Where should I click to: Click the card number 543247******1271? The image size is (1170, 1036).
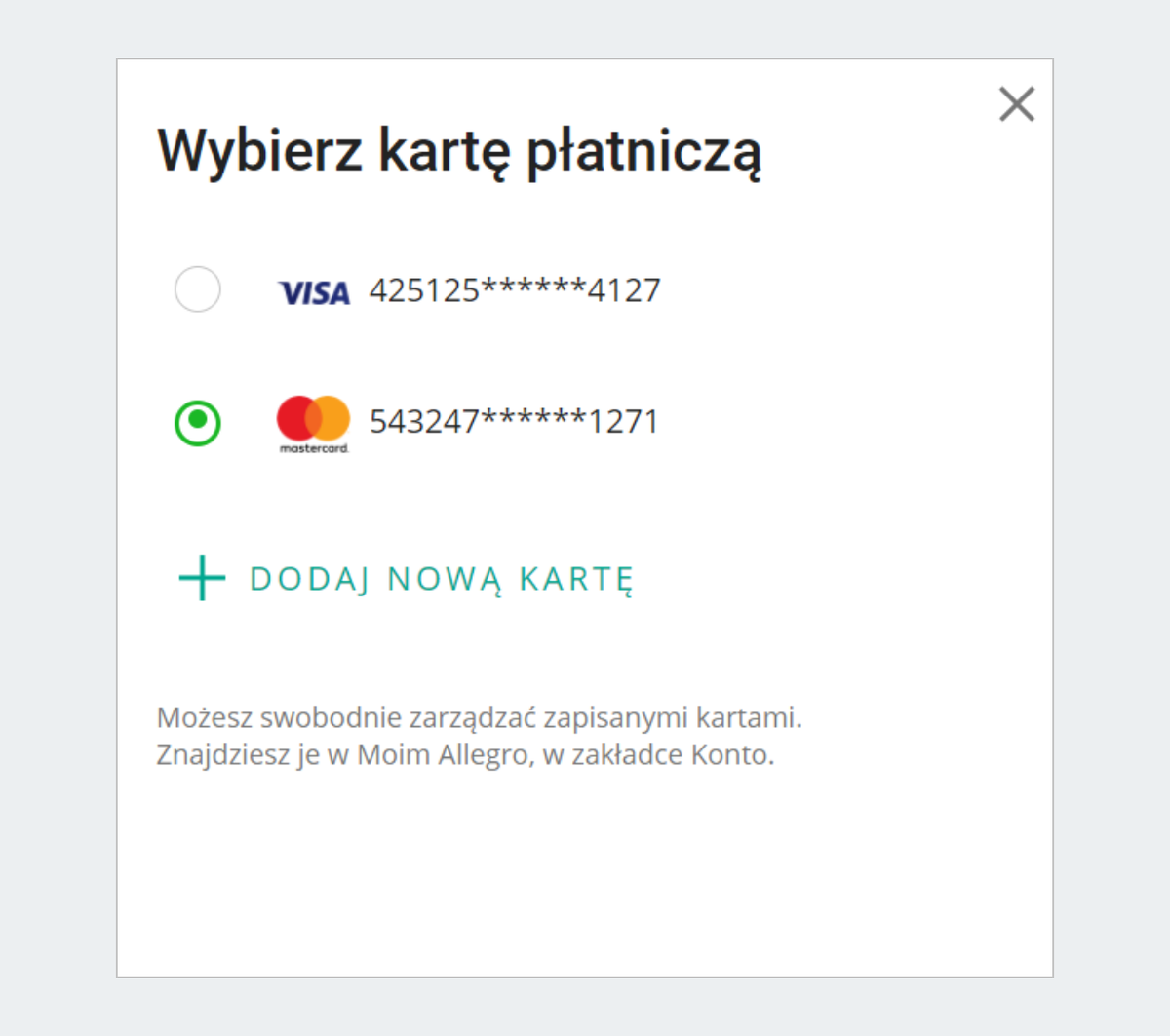point(512,420)
